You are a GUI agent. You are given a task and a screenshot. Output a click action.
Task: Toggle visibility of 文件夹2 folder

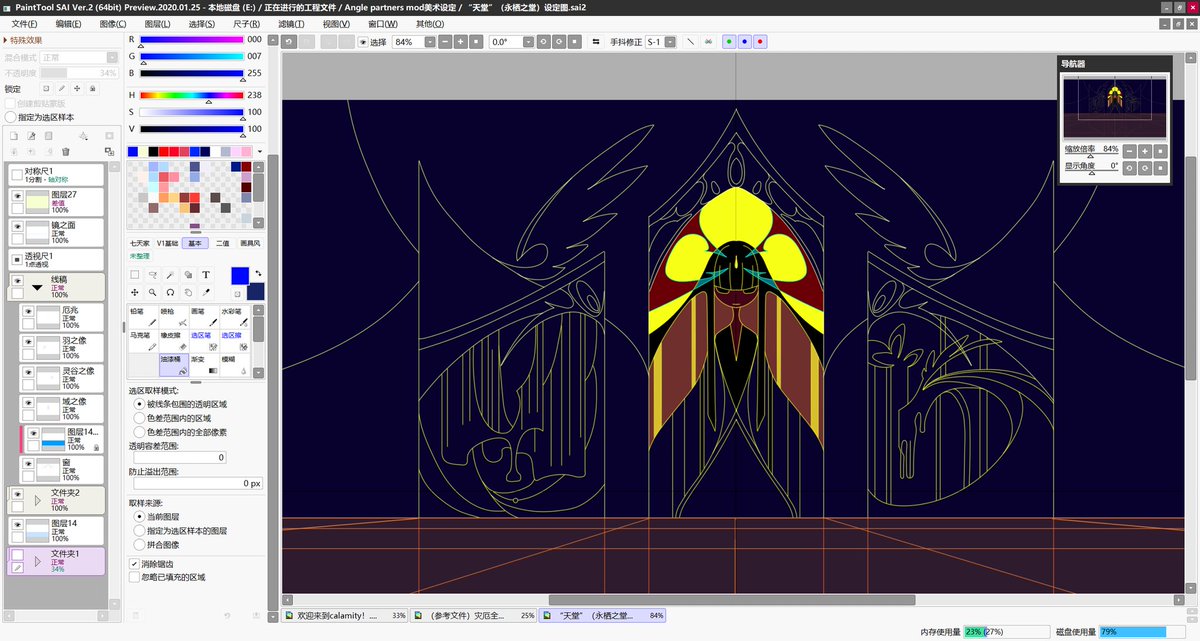click(17, 494)
